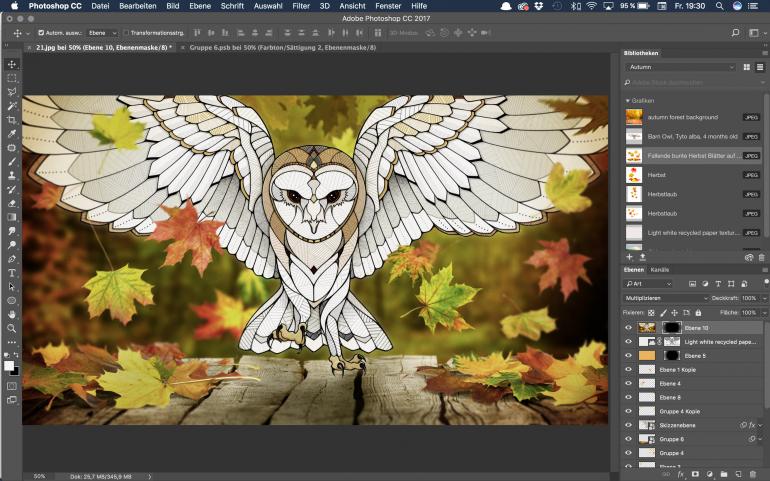This screenshot has width=770, height=481.
Task: Add a layer mask from Layers panel footer
Action: (695, 475)
